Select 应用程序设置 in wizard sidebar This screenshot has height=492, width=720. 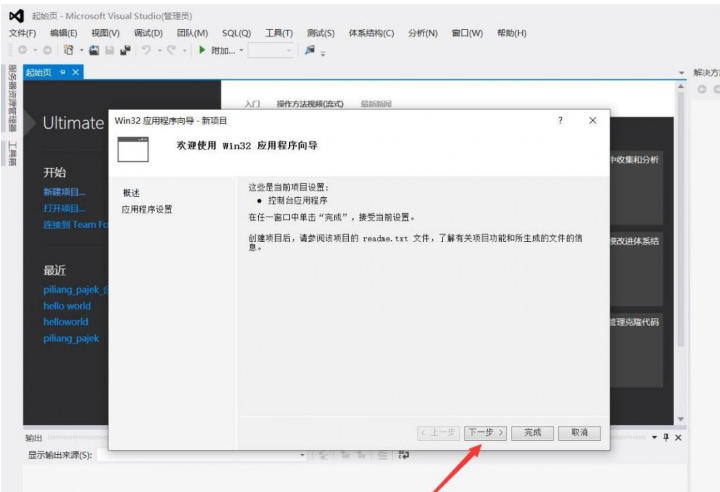(147, 209)
